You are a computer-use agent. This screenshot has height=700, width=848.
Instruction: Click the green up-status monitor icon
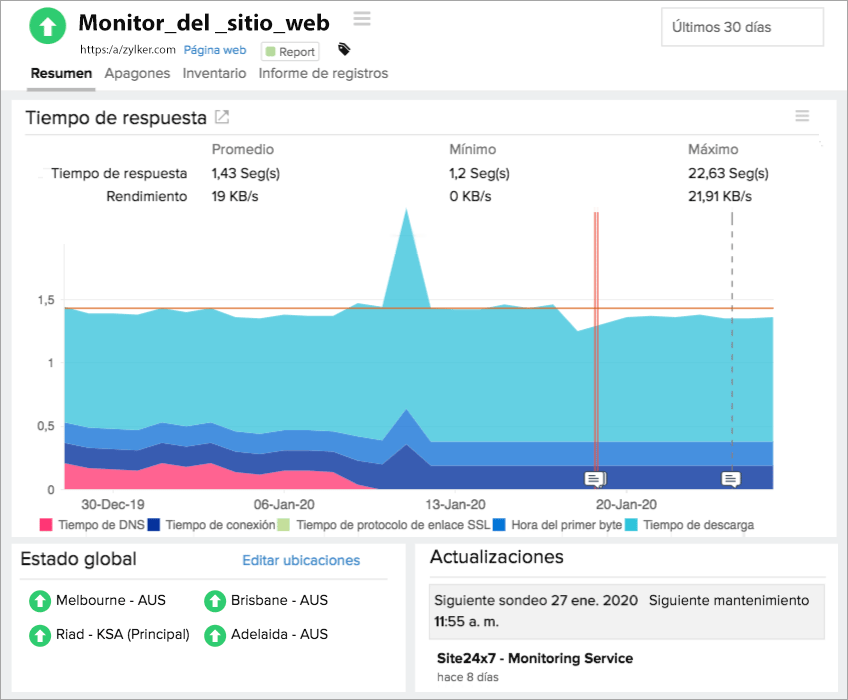(48, 25)
